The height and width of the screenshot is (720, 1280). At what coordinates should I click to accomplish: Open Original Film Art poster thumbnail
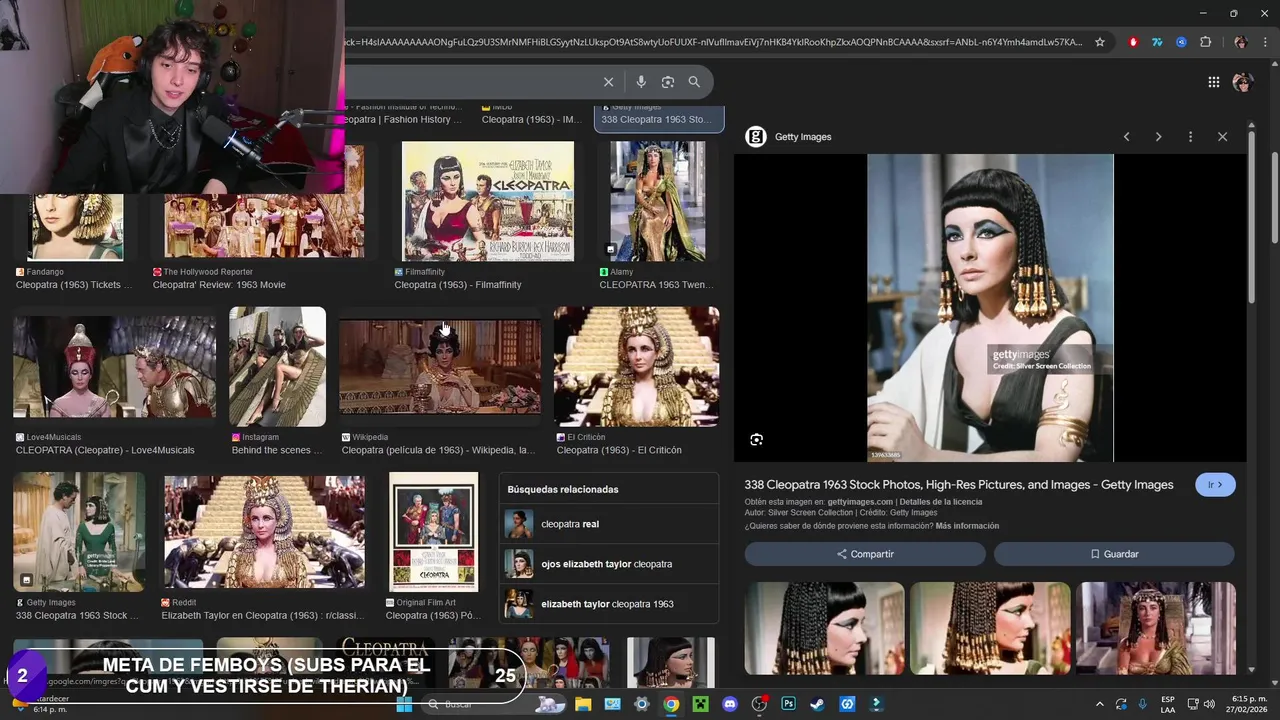pos(434,532)
